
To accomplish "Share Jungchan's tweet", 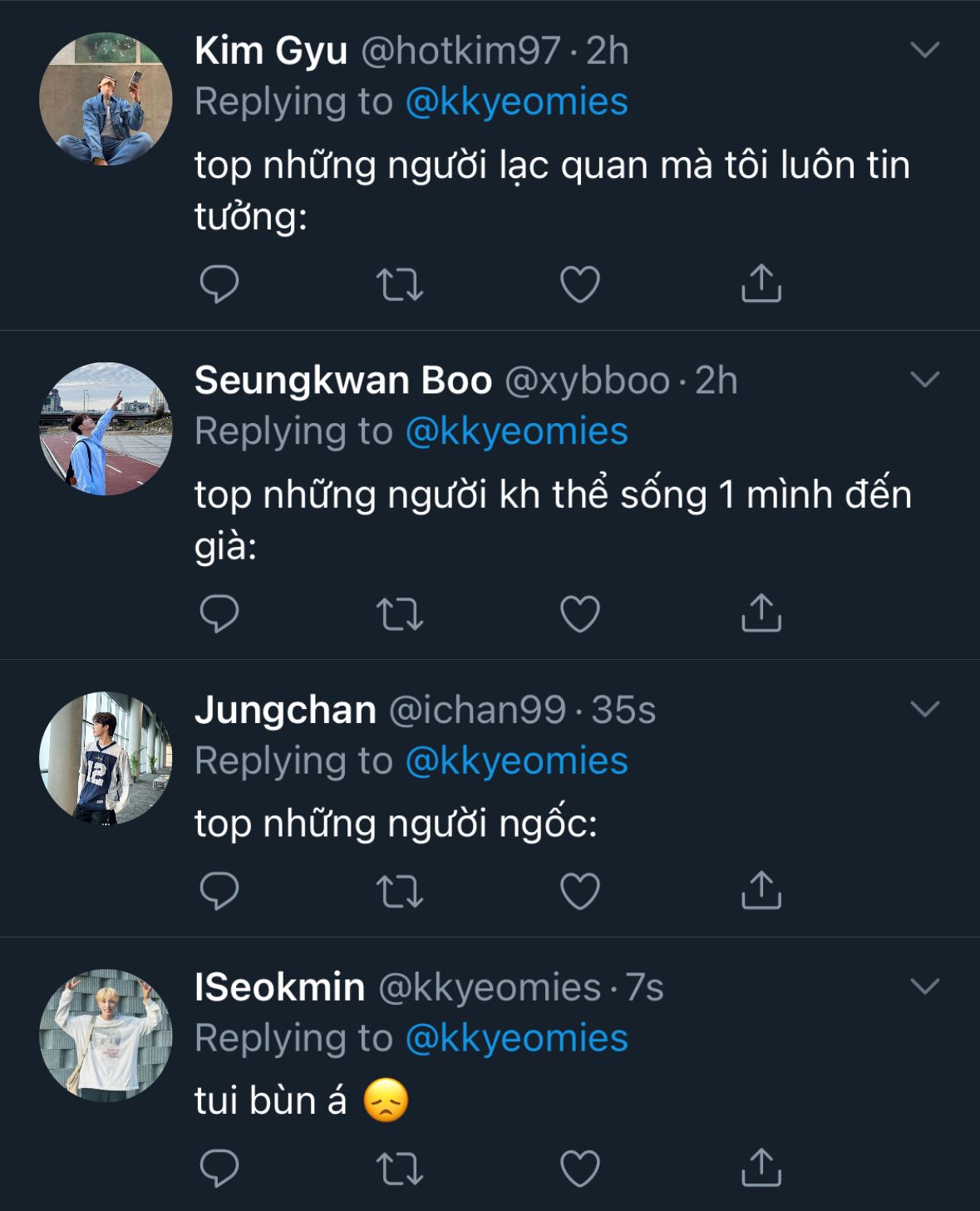I will click(x=761, y=891).
